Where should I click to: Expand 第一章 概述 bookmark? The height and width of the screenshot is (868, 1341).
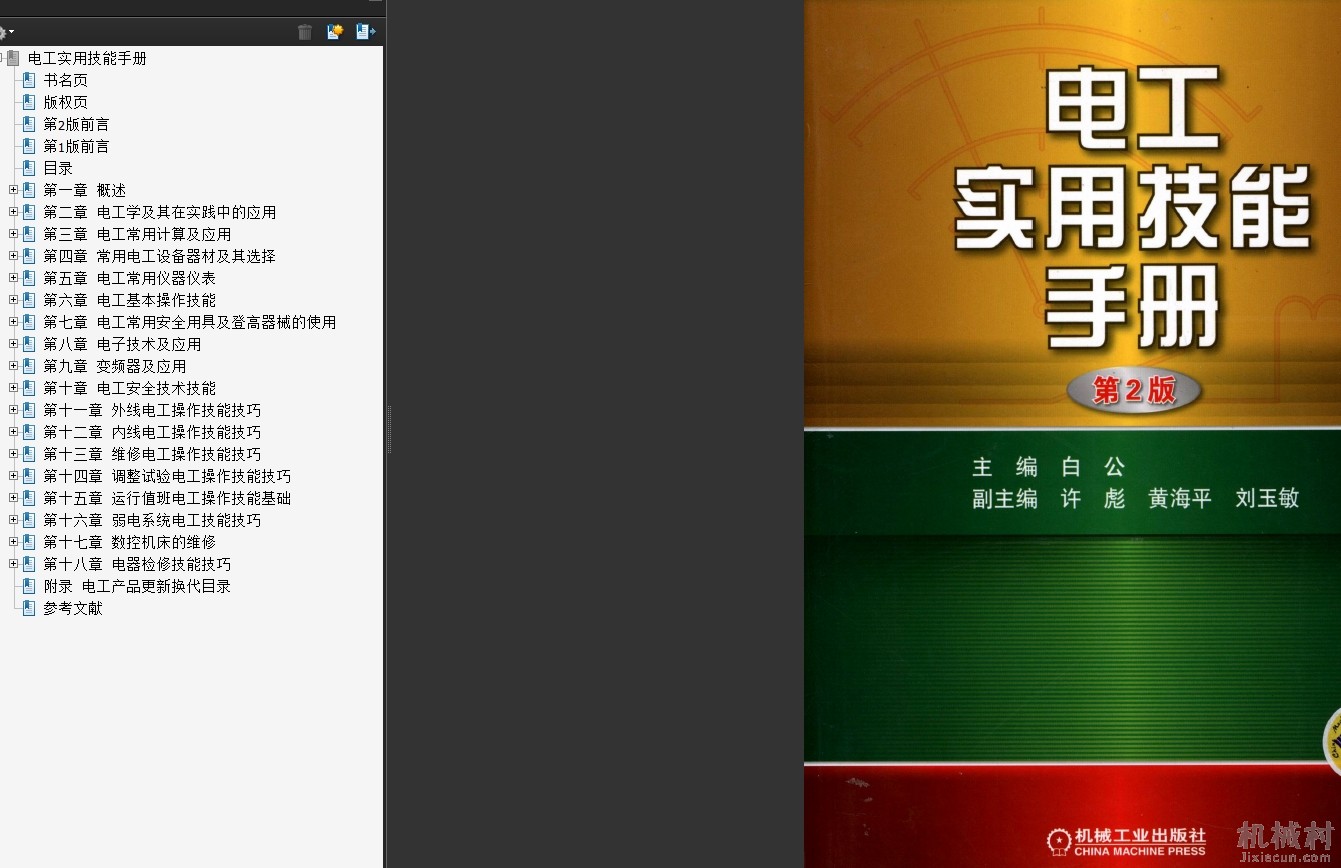[x=13, y=190]
